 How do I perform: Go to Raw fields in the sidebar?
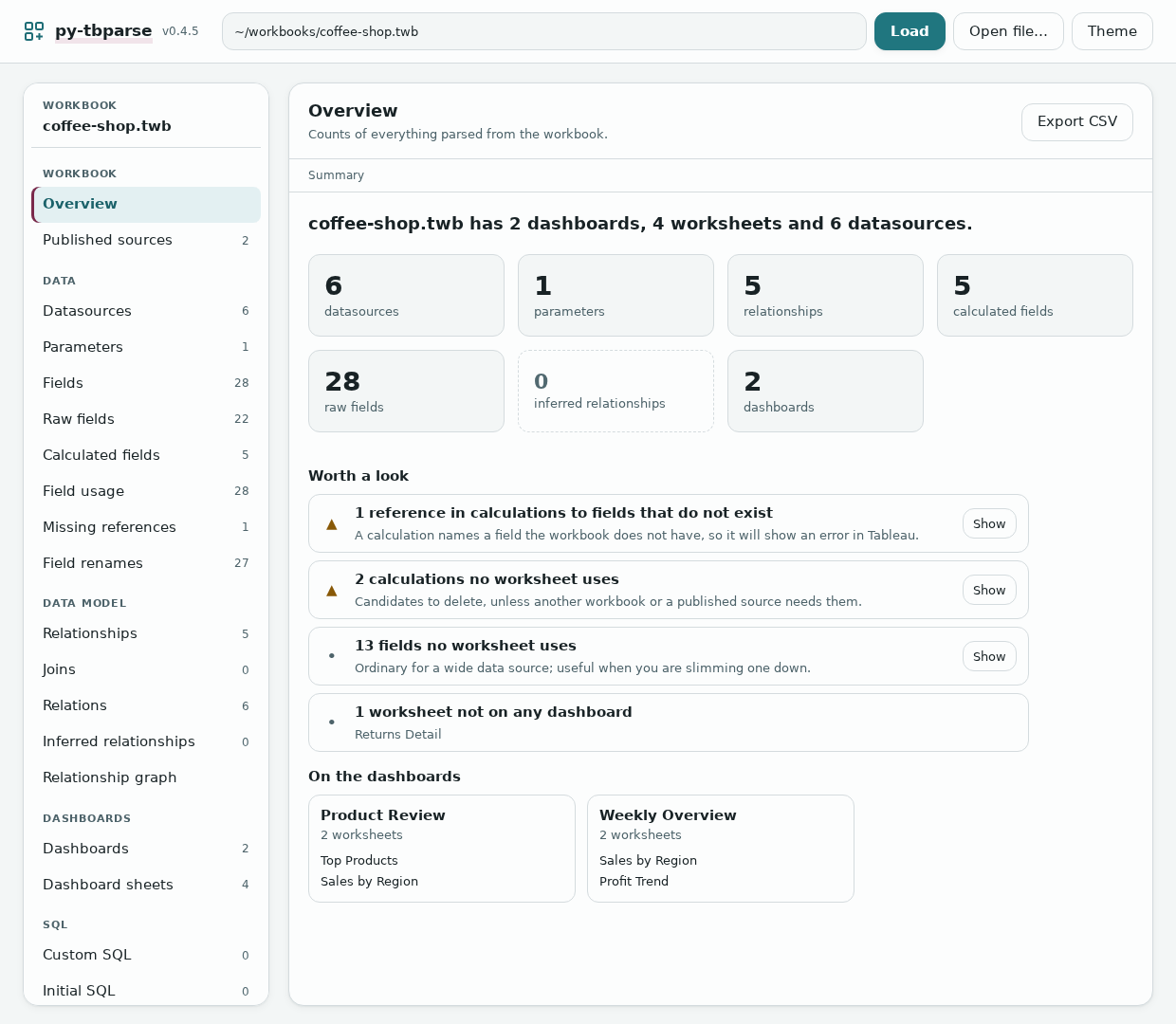pyautogui.click(x=146, y=419)
